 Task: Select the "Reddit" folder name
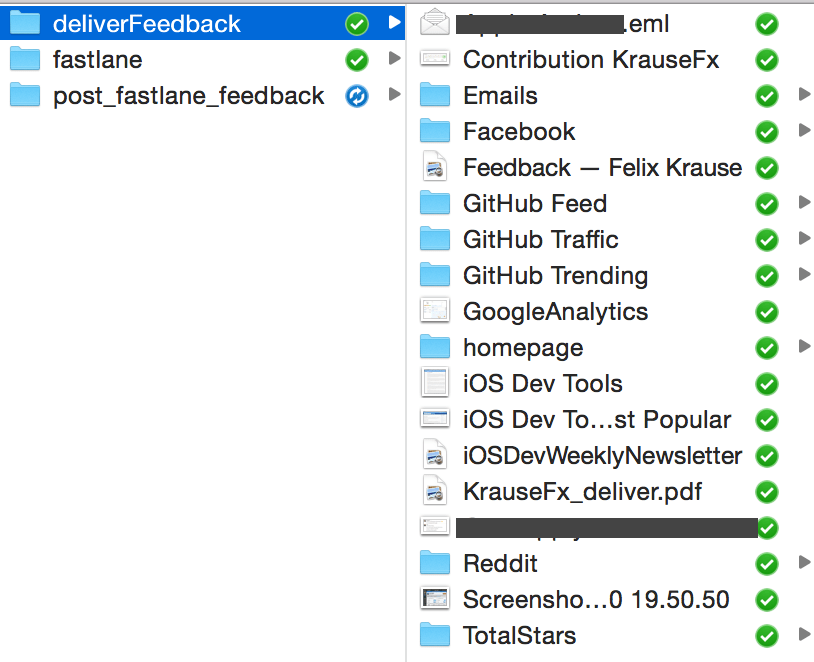point(500,563)
